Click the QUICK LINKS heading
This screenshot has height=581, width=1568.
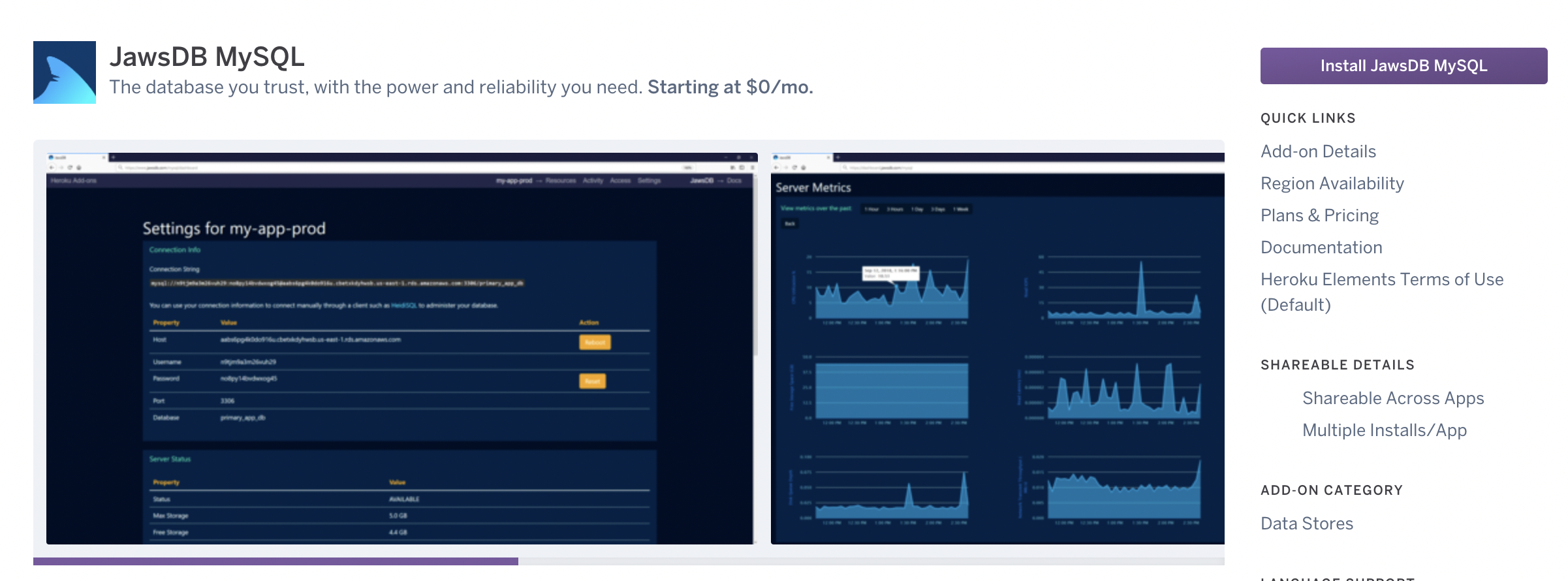coord(1308,118)
